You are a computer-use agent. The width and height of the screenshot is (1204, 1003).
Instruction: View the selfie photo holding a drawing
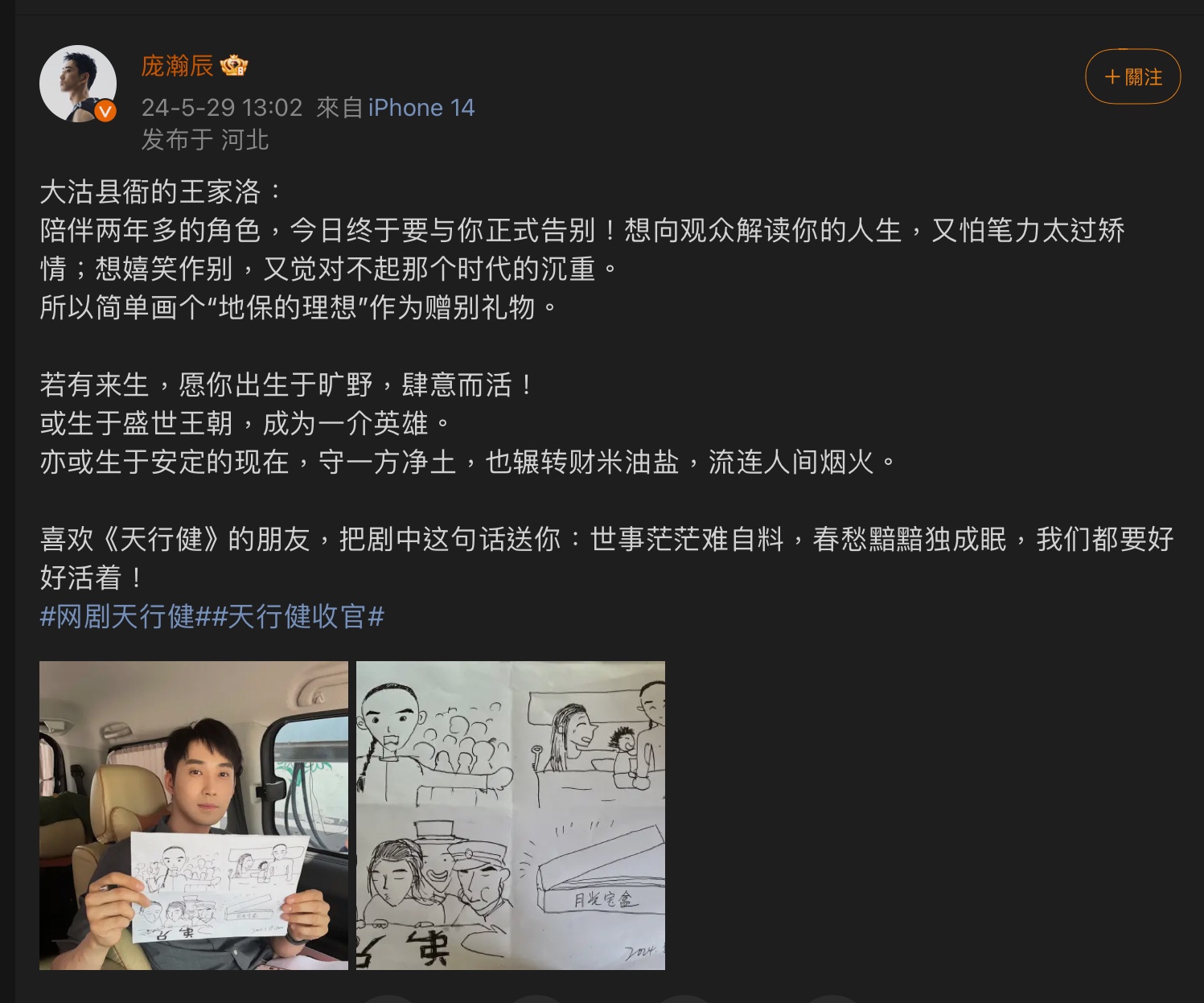click(194, 815)
